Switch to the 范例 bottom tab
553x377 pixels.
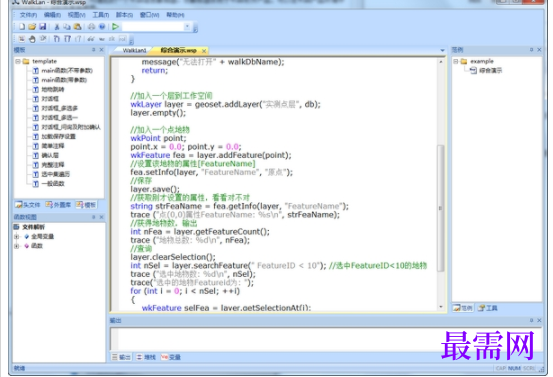click(x=463, y=308)
